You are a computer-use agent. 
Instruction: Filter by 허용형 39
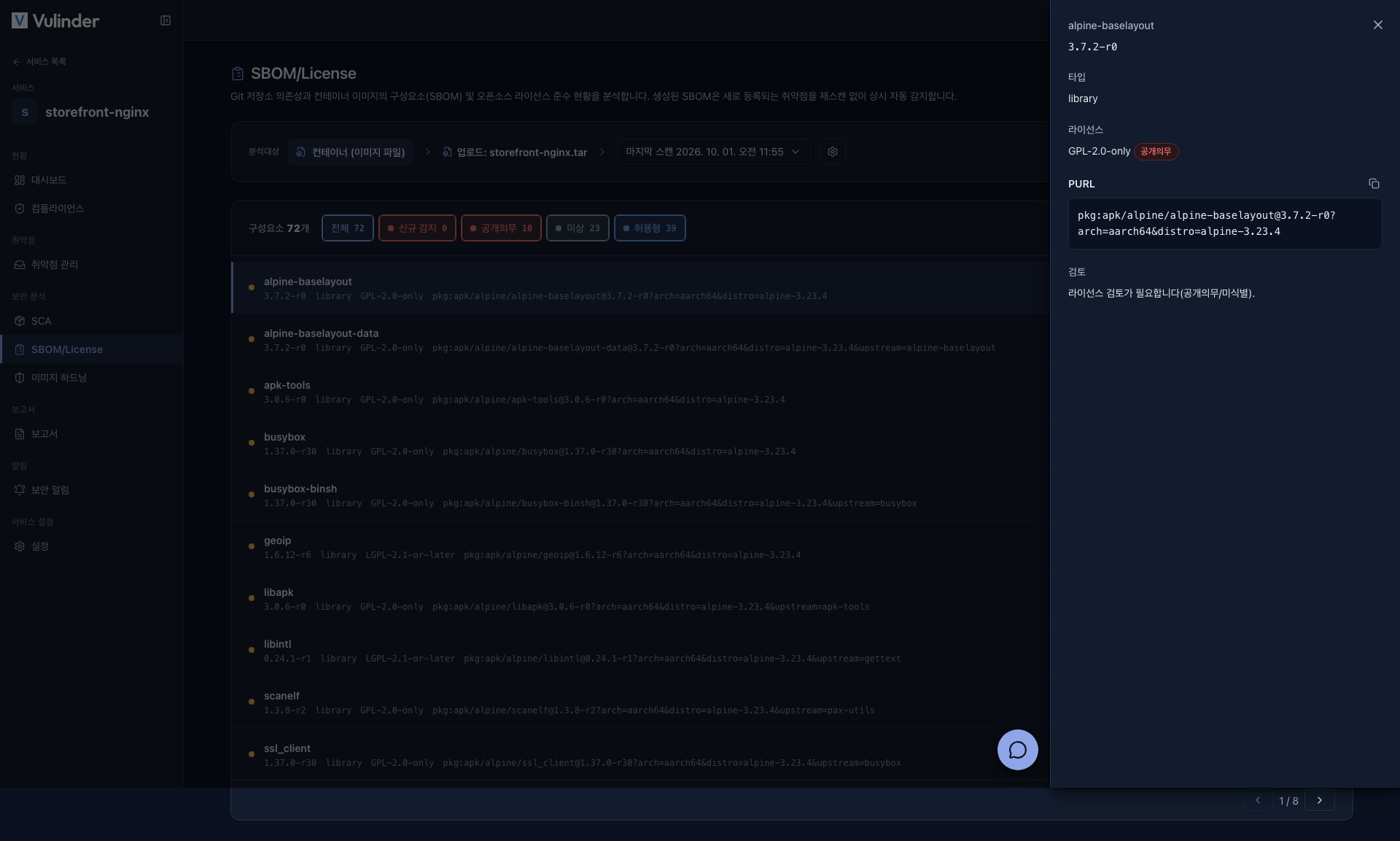click(650, 228)
